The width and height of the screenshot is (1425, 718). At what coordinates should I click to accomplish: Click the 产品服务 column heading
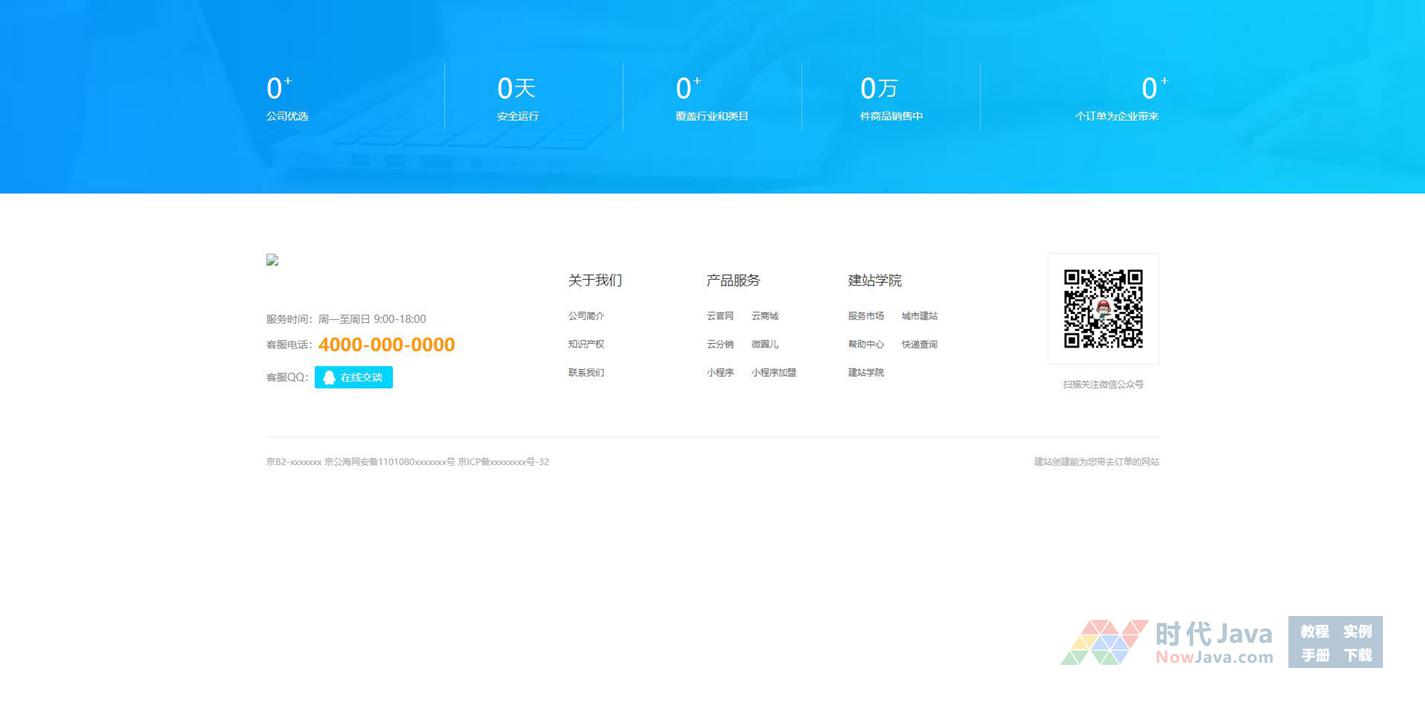coord(733,280)
